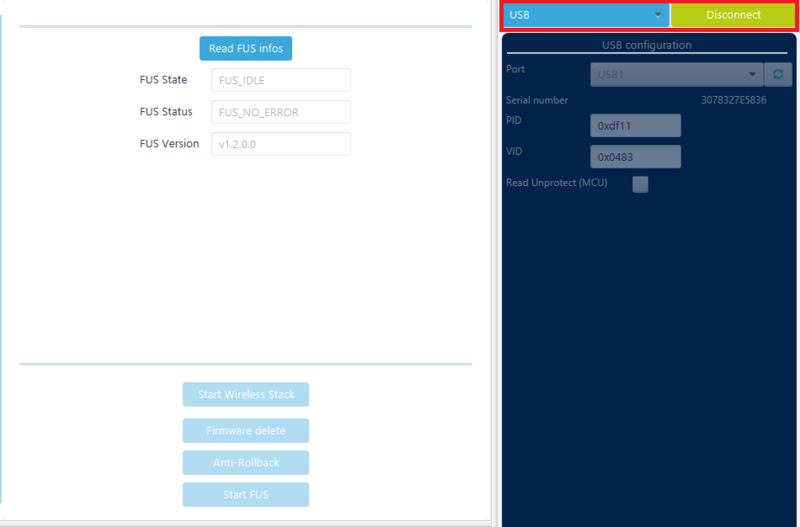
Task: Select the FUS Version field
Action: pos(281,144)
